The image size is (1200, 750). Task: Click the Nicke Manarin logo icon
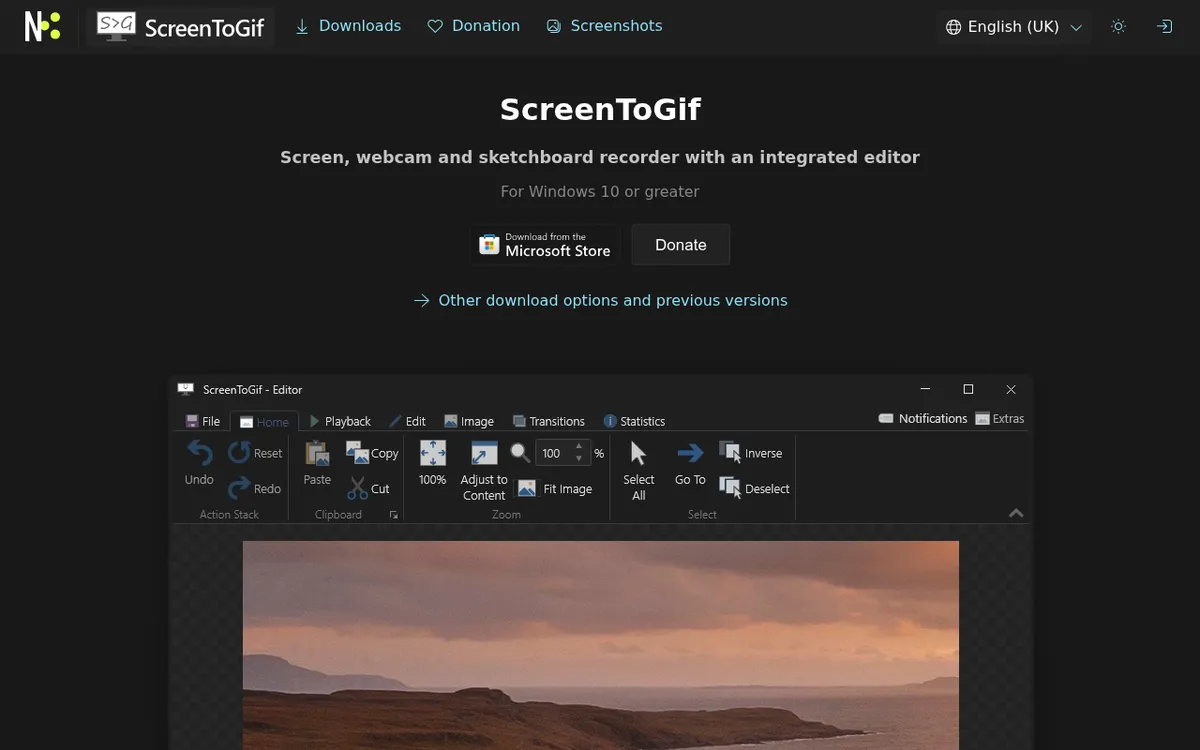42,26
